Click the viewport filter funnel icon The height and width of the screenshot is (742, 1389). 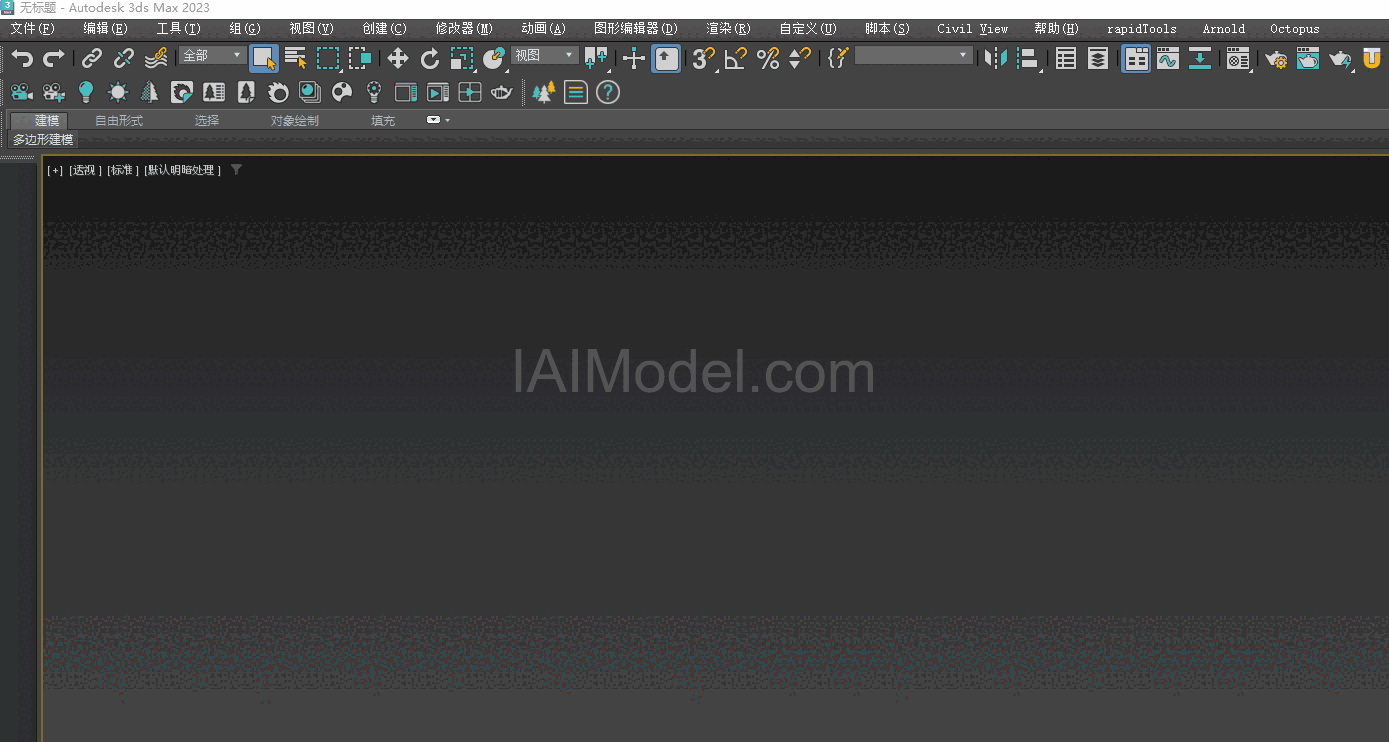click(x=236, y=170)
